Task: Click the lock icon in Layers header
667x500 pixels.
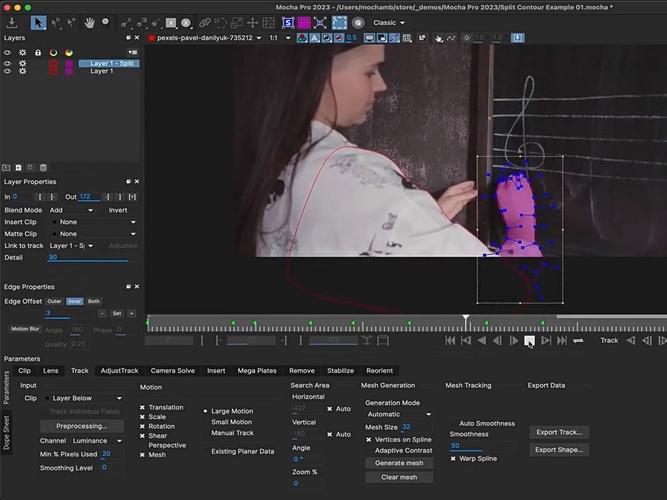Action: tap(38, 52)
